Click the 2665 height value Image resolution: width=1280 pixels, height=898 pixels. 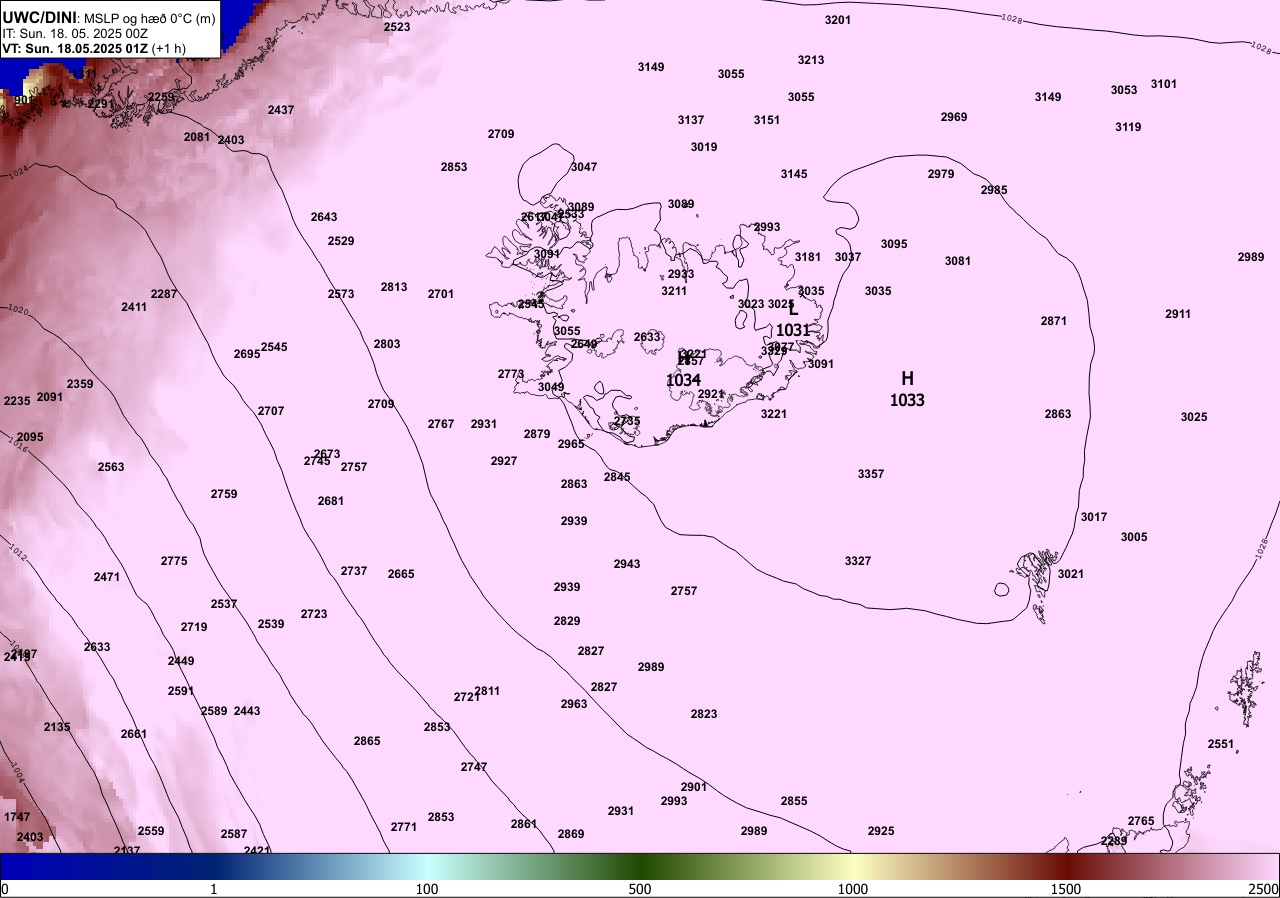tap(401, 574)
